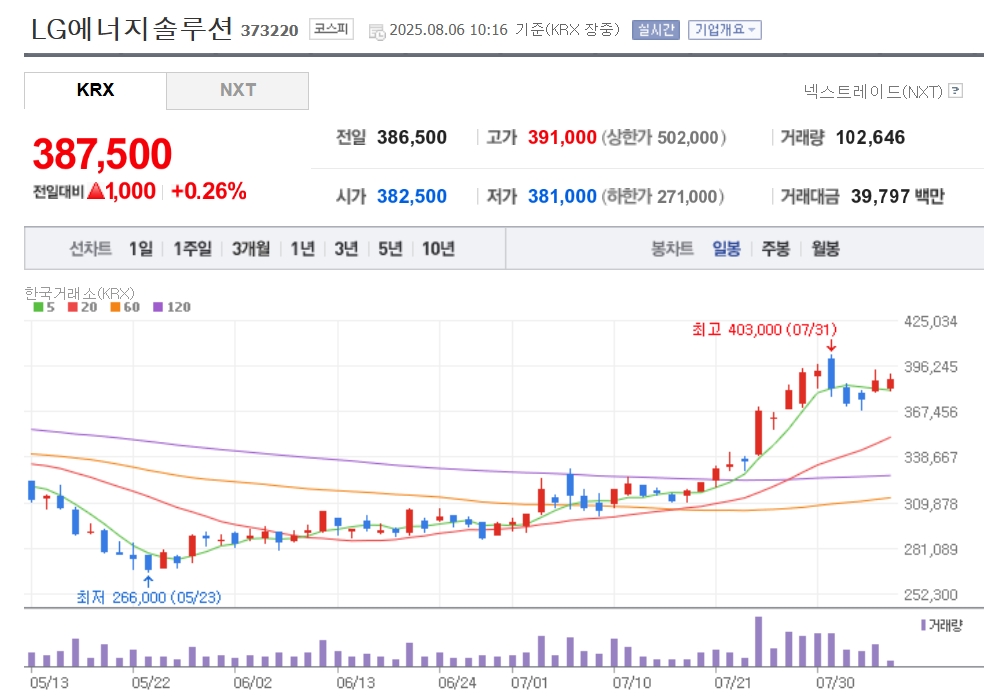Click the 최저 266,000 low marker arrow

point(148,582)
